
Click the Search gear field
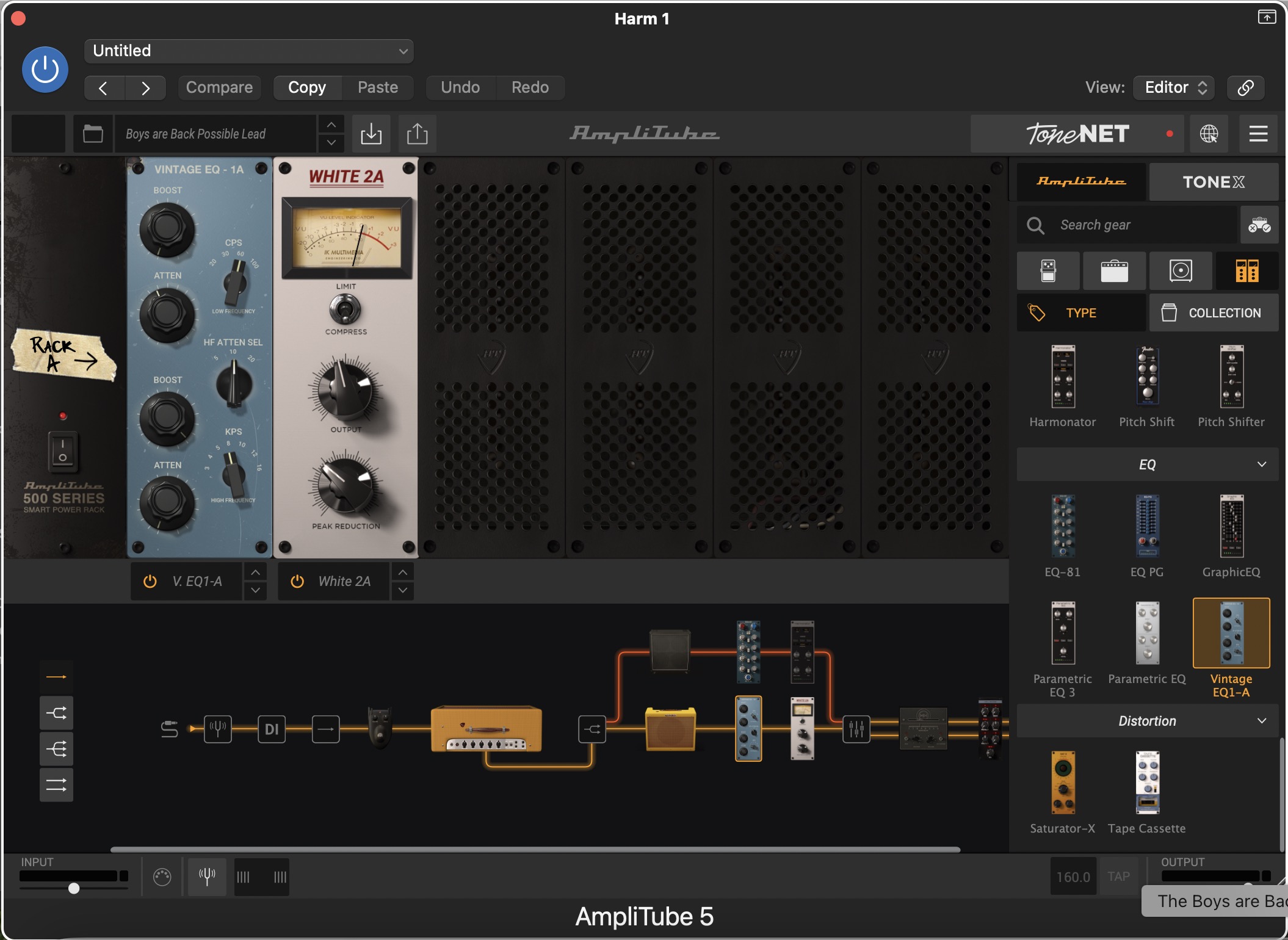pos(1127,225)
